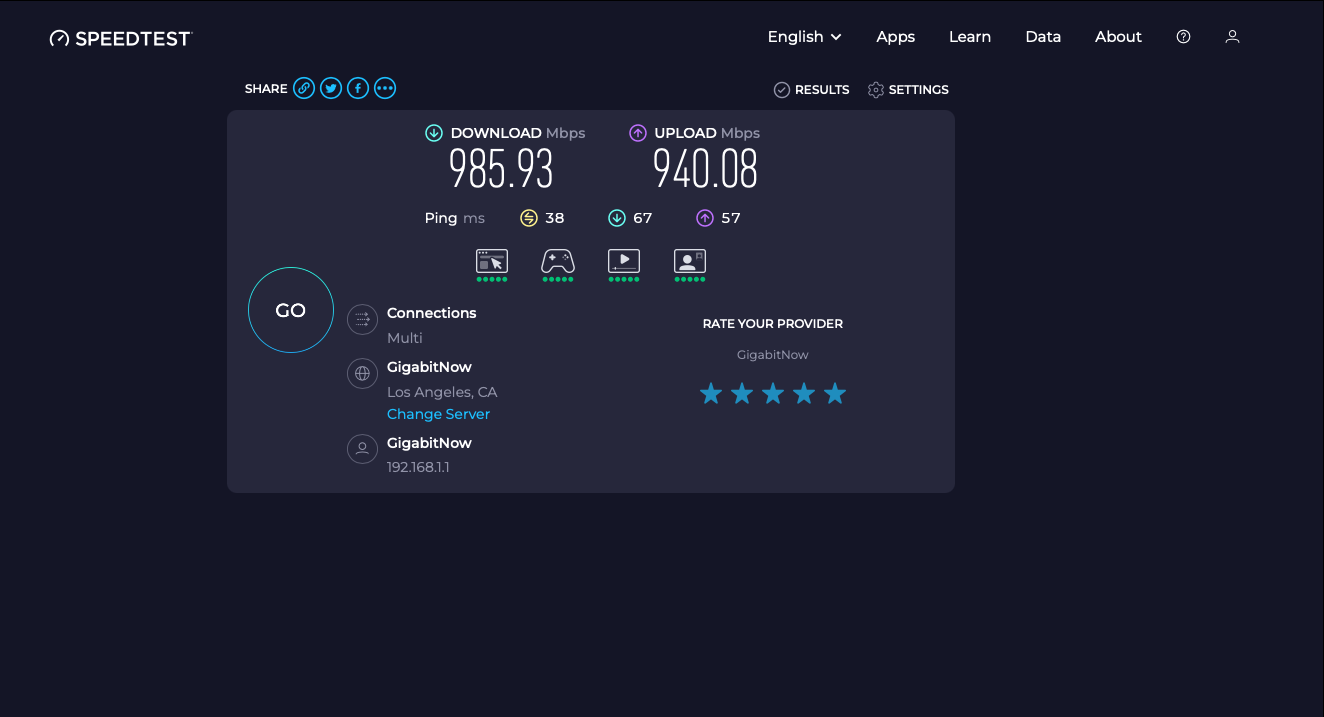The image size is (1324, 717).
Task: Click the upload speed 940.08 value
Action: [x=706, y=169]
